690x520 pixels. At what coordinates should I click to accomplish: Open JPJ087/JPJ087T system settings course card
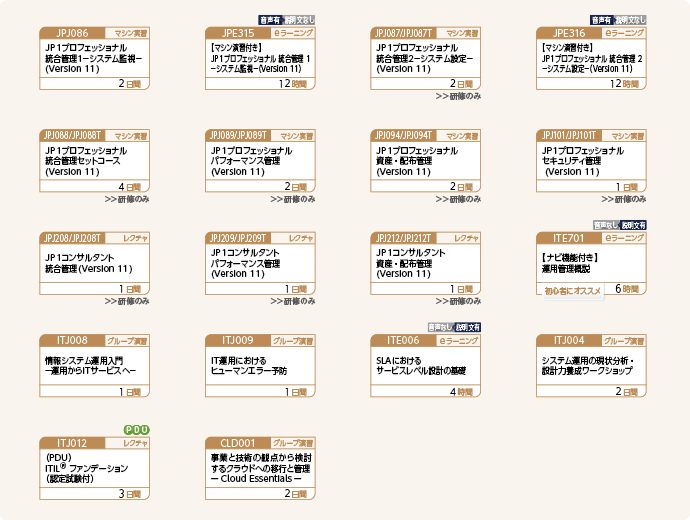pyautogui.click(x=426, y=59)
